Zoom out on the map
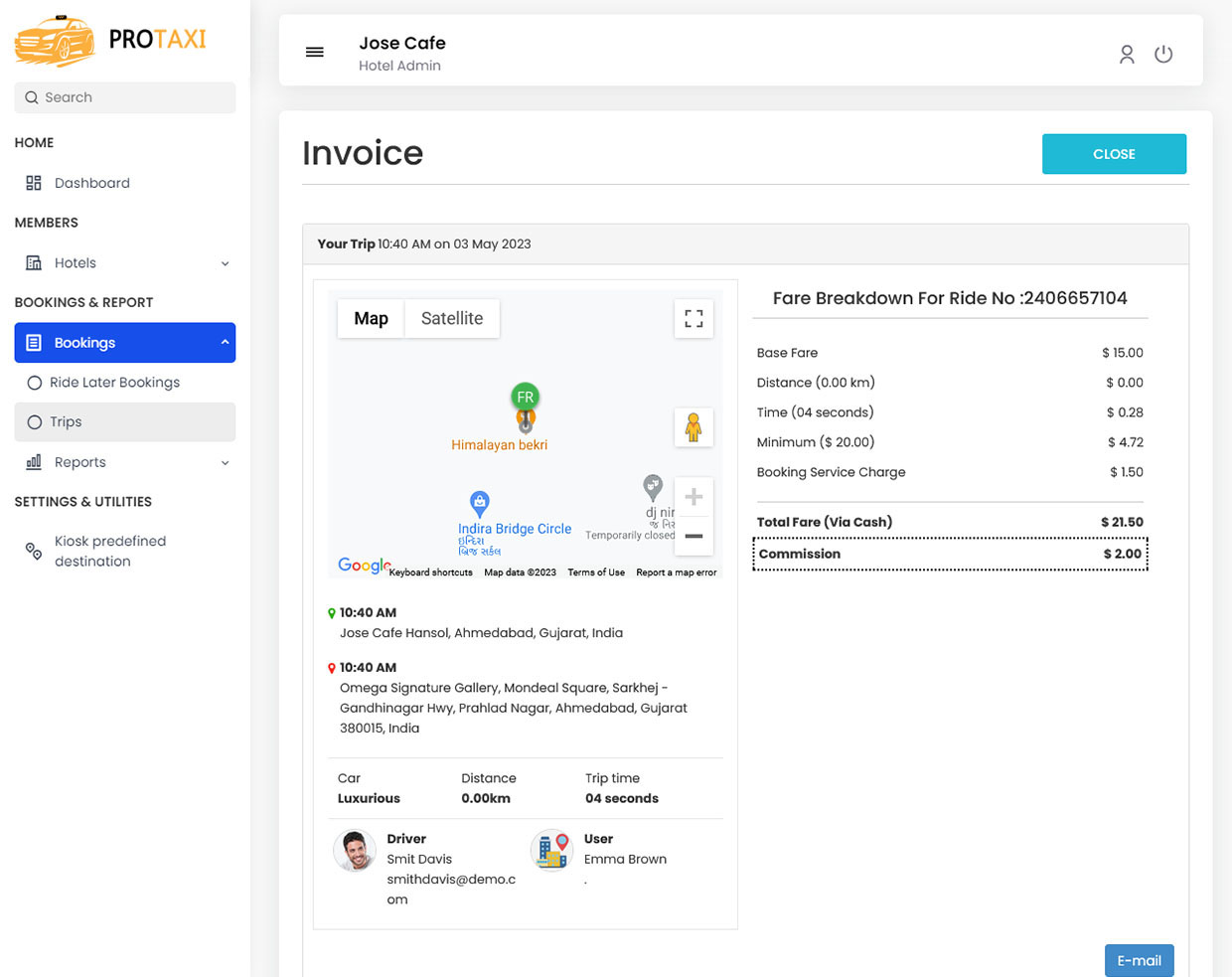This screenshot has width=1232, height=977. point(693,536)
